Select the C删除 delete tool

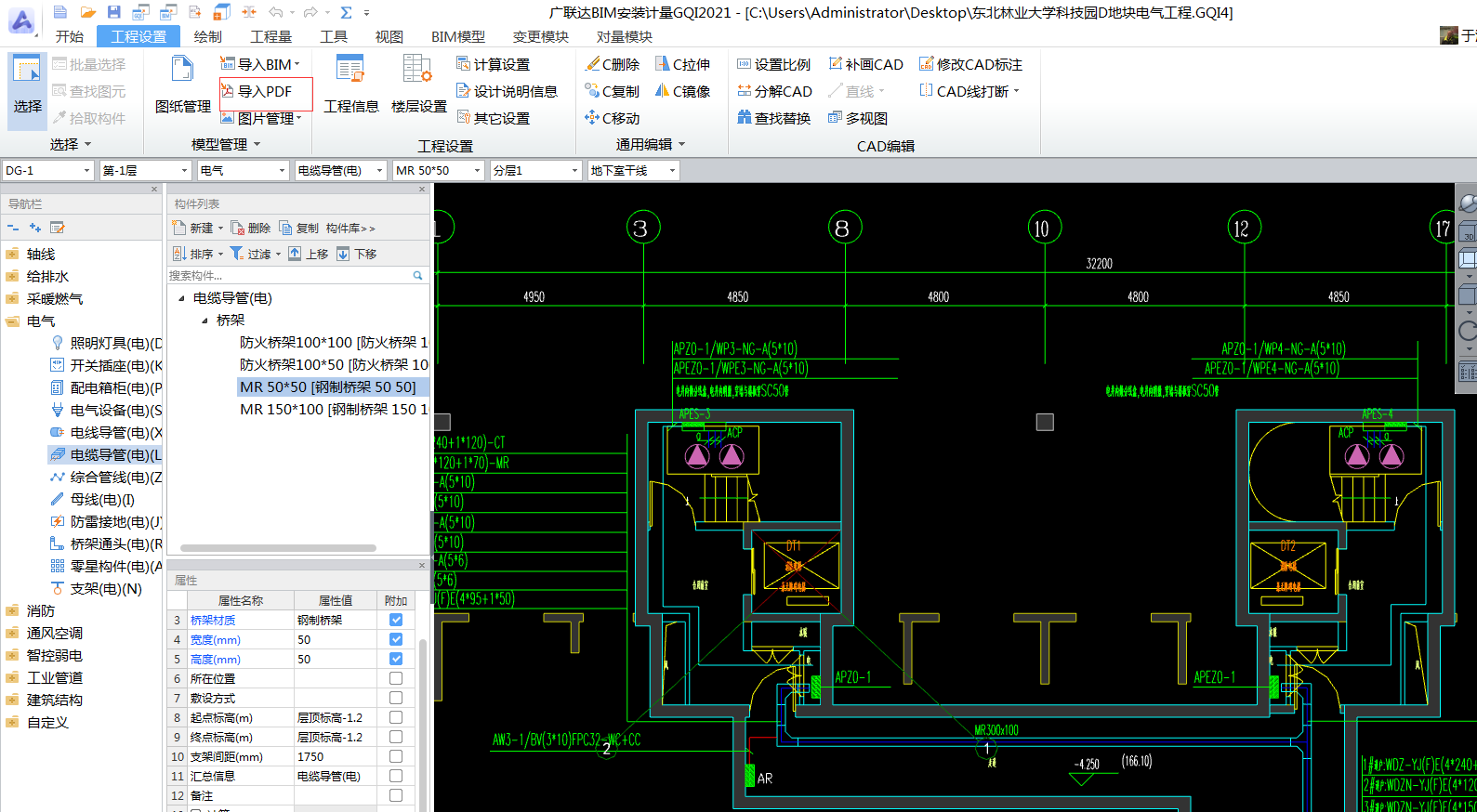pos(613,64)
